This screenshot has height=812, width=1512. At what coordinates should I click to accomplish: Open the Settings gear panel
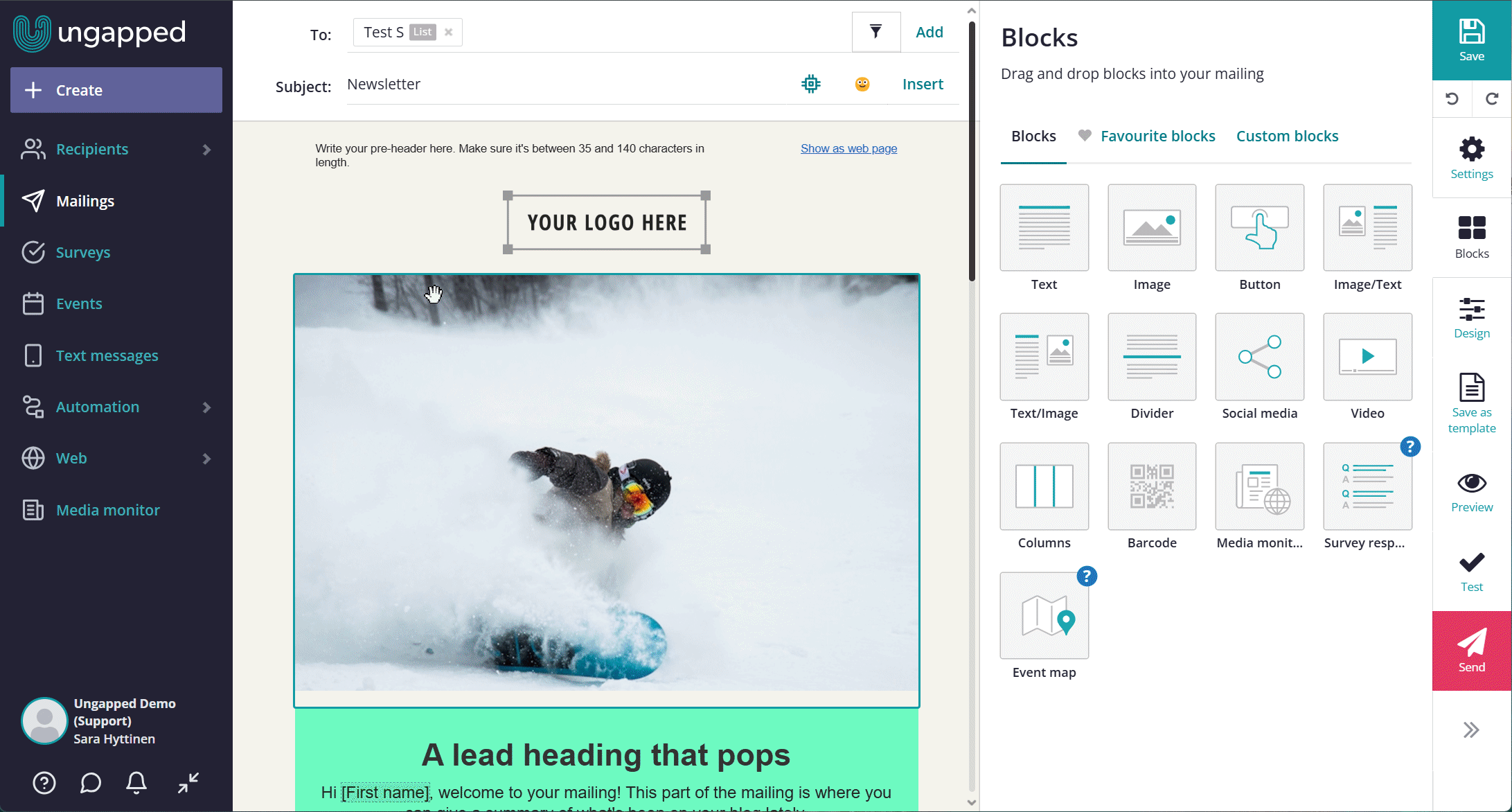click(x=1471, y=158)
